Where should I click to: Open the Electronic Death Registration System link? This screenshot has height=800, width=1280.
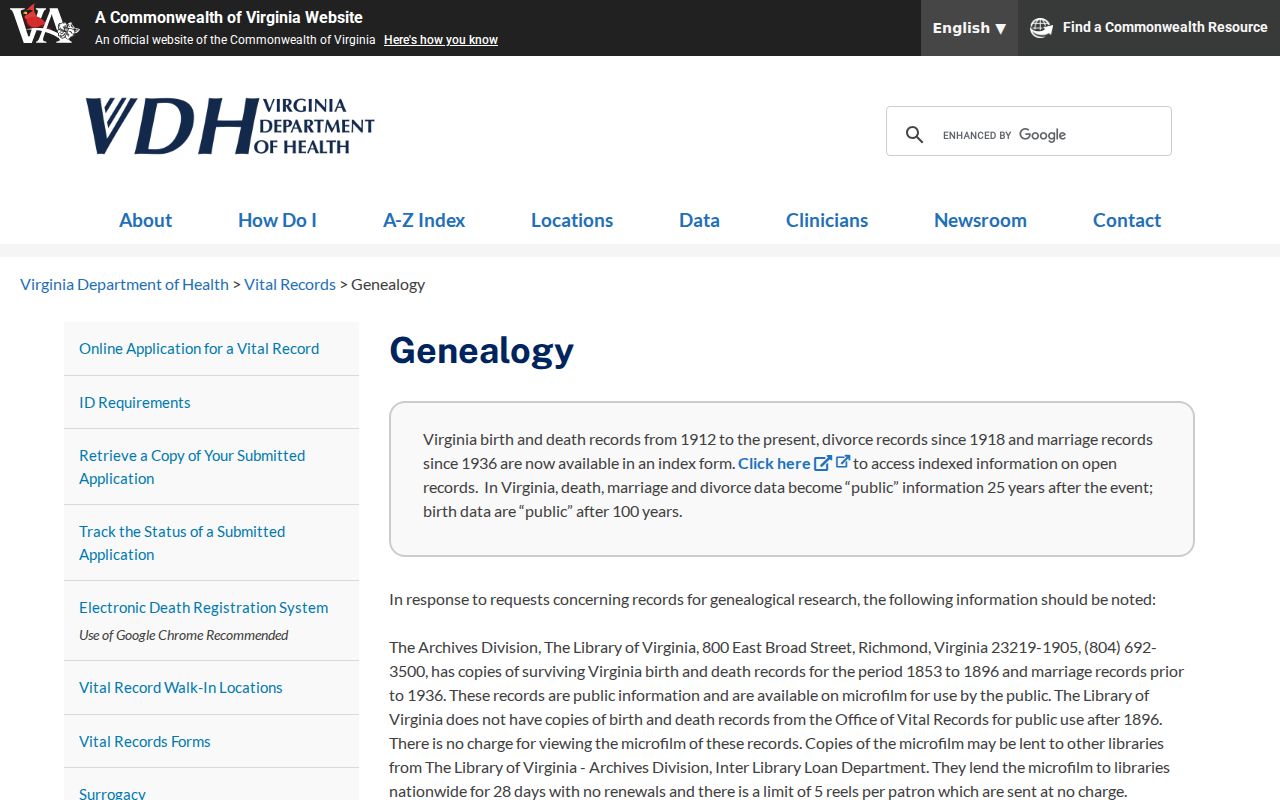[204, 607]
